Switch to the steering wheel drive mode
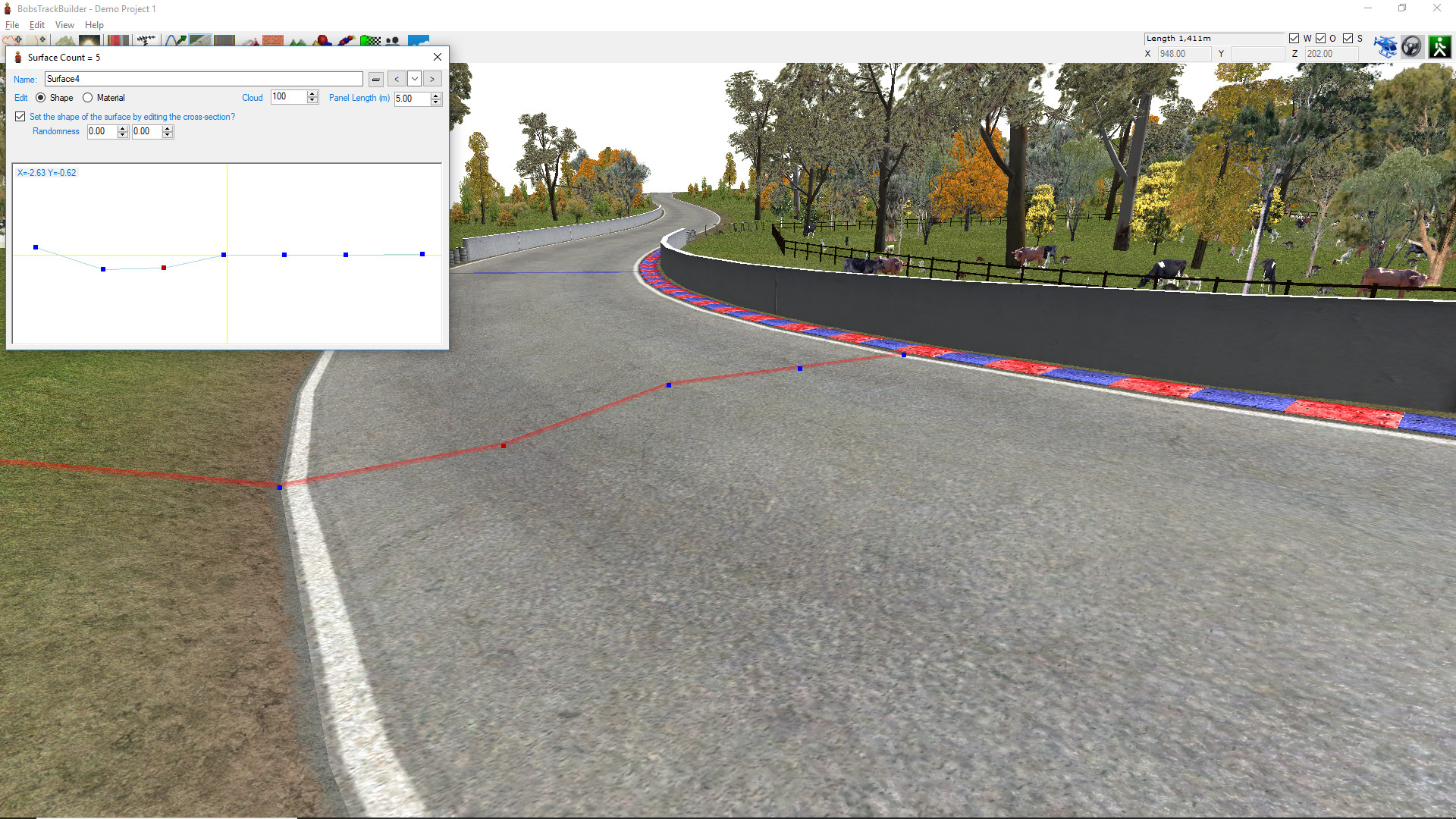The width and height of the screenshot is (1456, 819). pos(1411,46)
